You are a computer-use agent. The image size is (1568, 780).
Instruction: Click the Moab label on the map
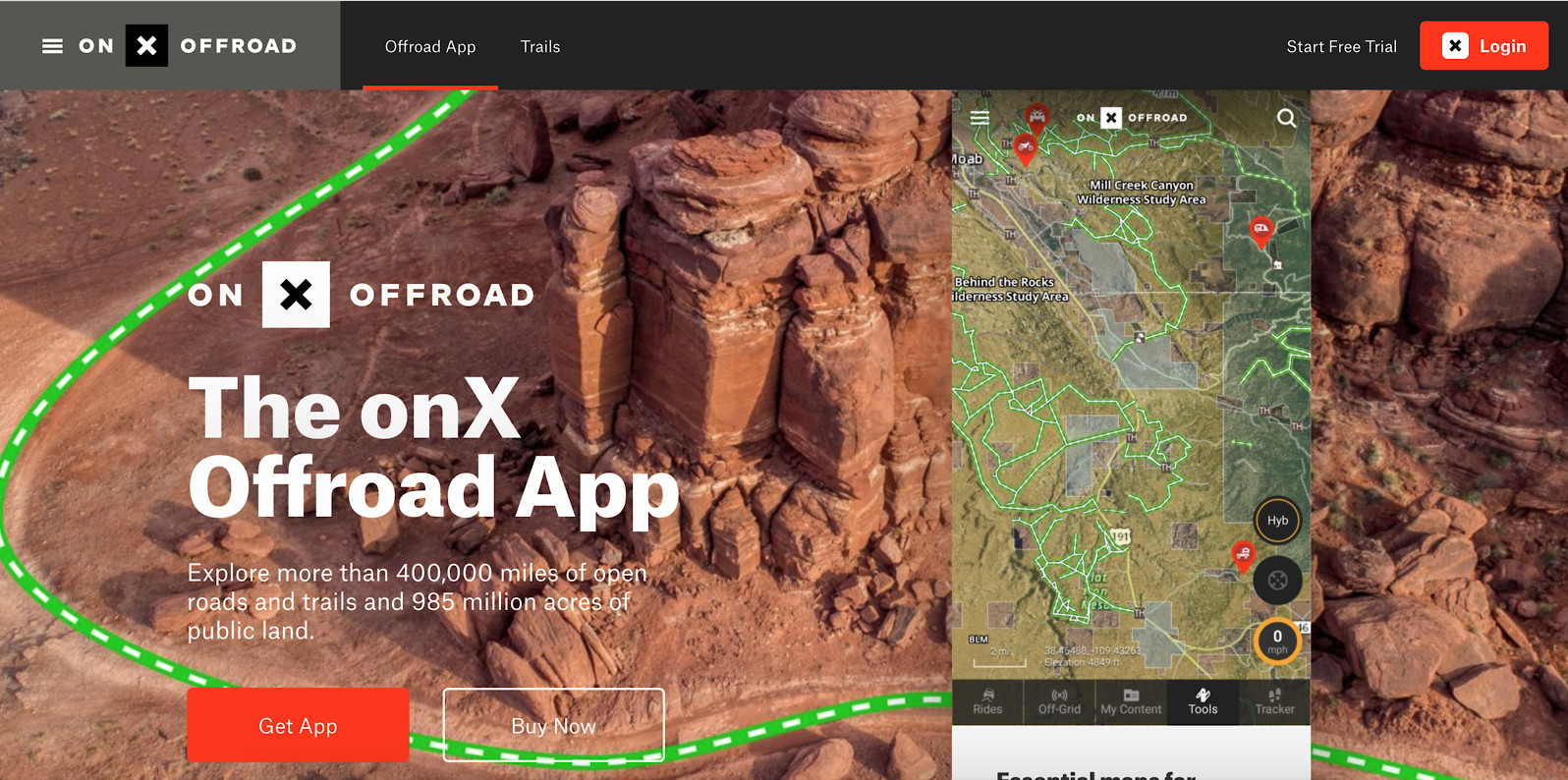pos(967,159)
